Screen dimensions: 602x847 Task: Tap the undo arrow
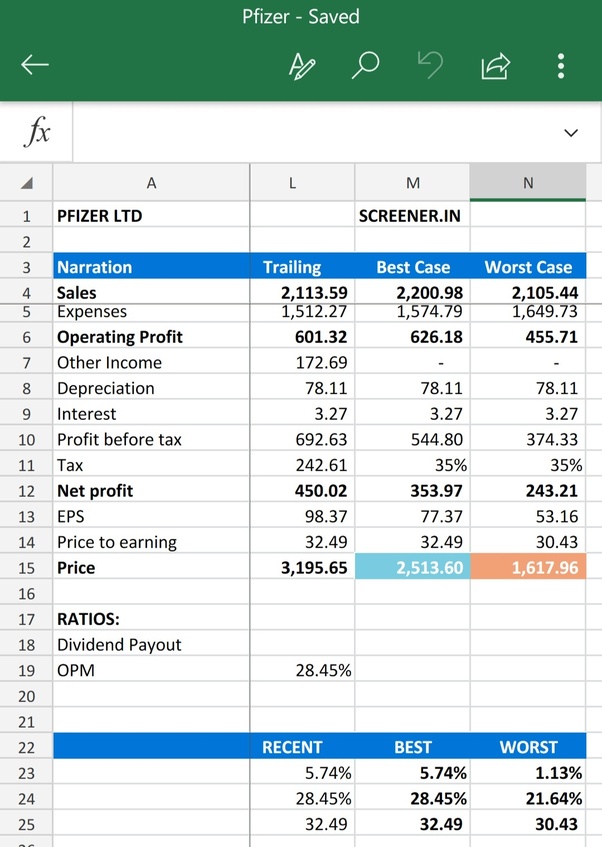[x=430, y=65]
